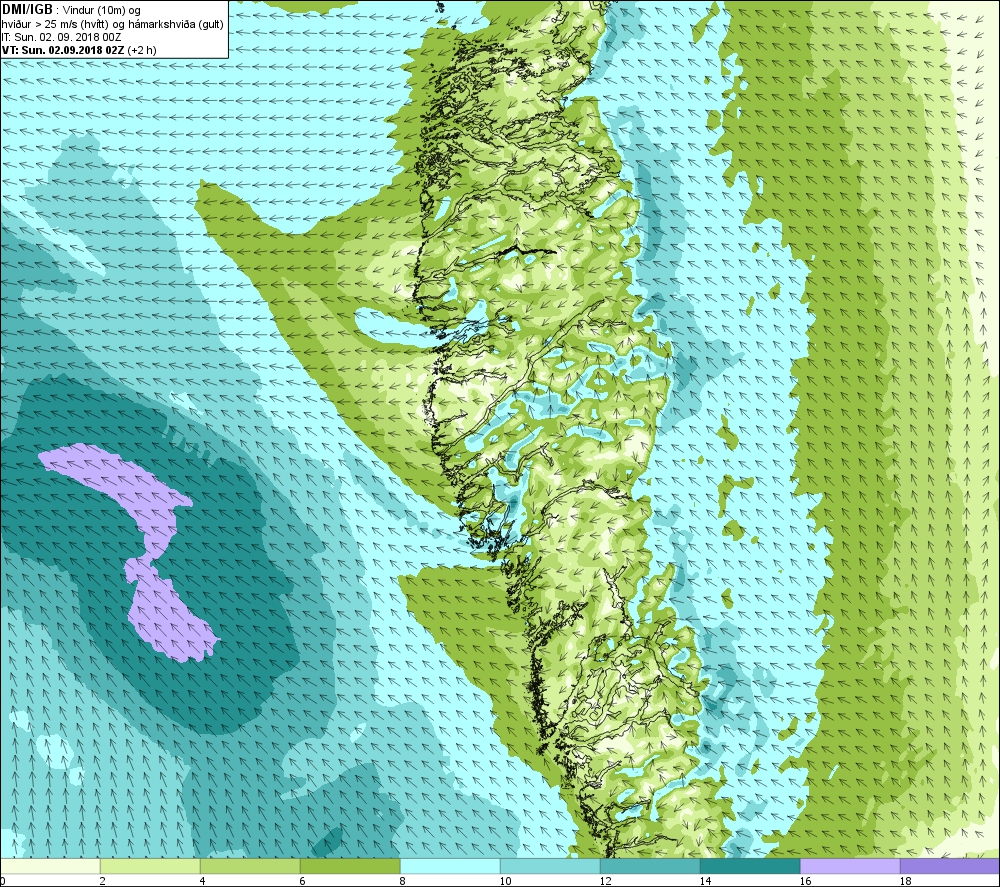Click the legend scale label "14"
The image size is (1000, 887).
point(705,881)
